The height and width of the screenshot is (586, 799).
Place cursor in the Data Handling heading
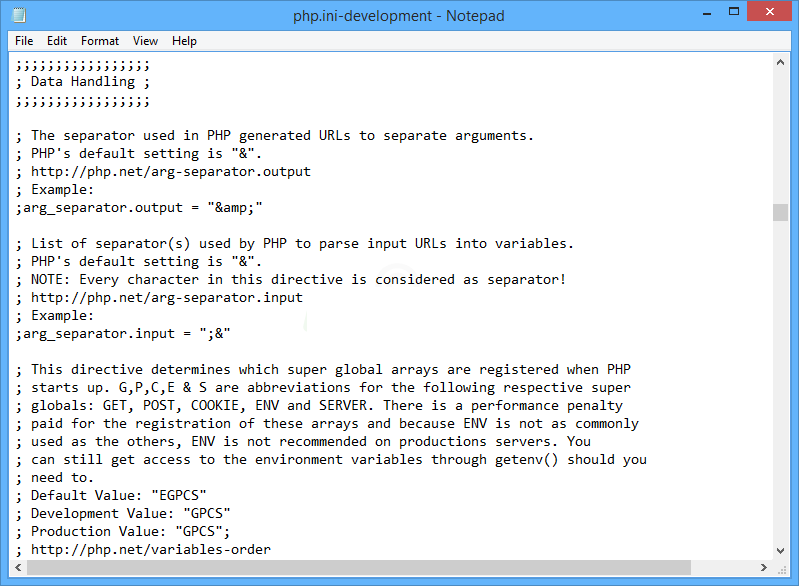(90, 82)
